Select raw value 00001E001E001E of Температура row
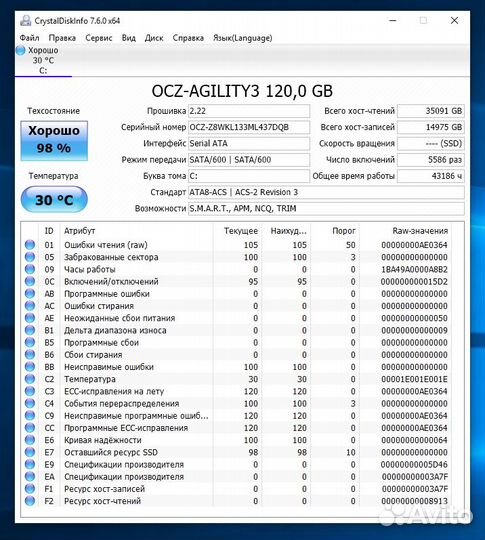The height and width of the screenshot is (540, 485). point(414,379)
